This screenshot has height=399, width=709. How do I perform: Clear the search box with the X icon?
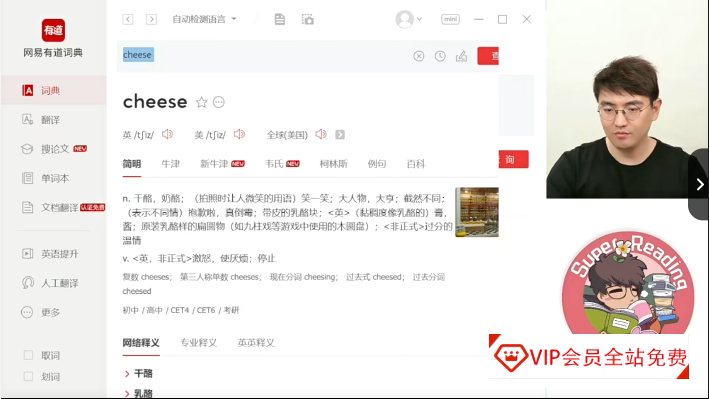tap(419, 56)
